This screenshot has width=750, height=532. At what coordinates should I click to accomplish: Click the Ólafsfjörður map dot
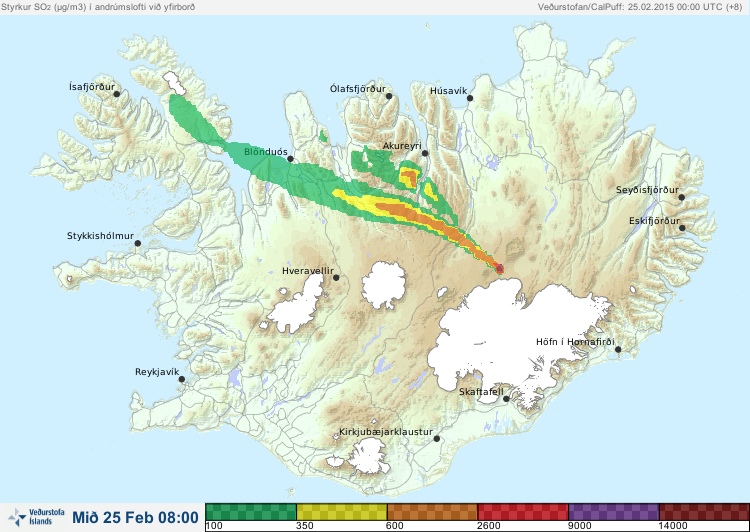(389, 96)
